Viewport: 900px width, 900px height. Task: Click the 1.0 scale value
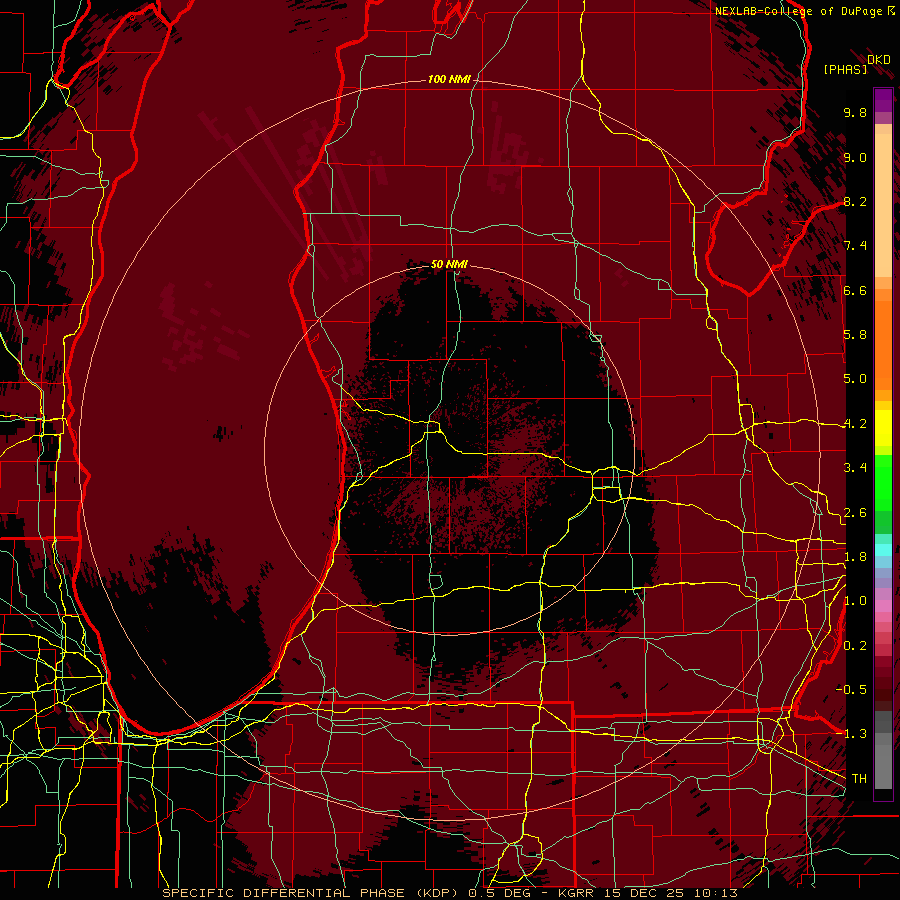pos(855,601)
